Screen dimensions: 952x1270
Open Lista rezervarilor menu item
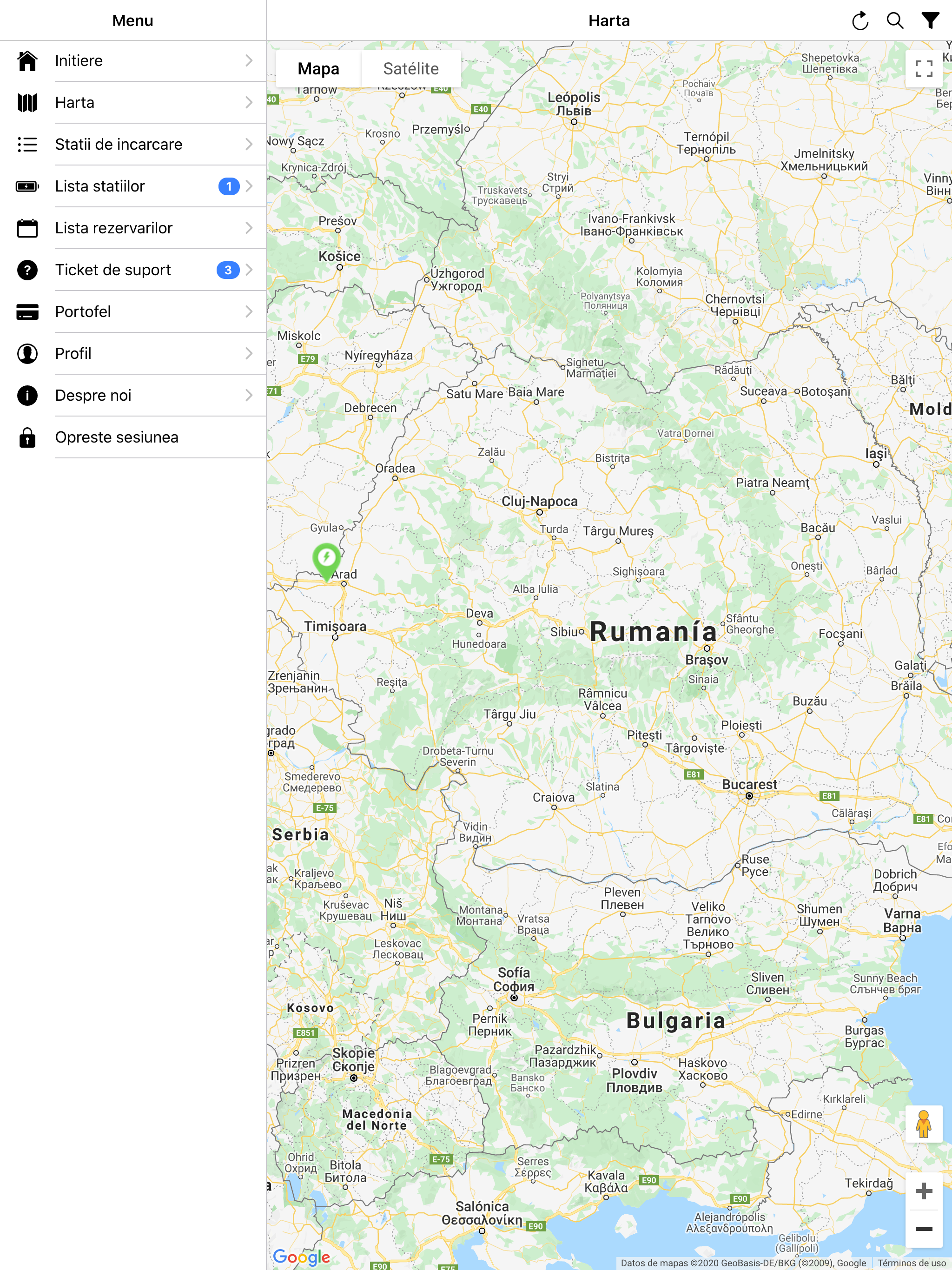click(x=133, y=228)
